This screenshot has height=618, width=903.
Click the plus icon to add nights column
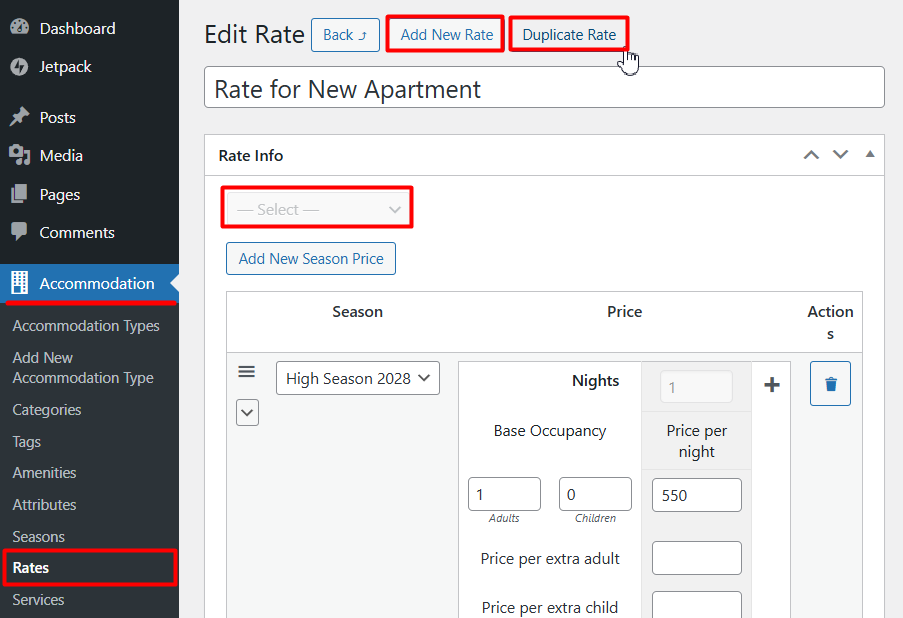point(772,385)
